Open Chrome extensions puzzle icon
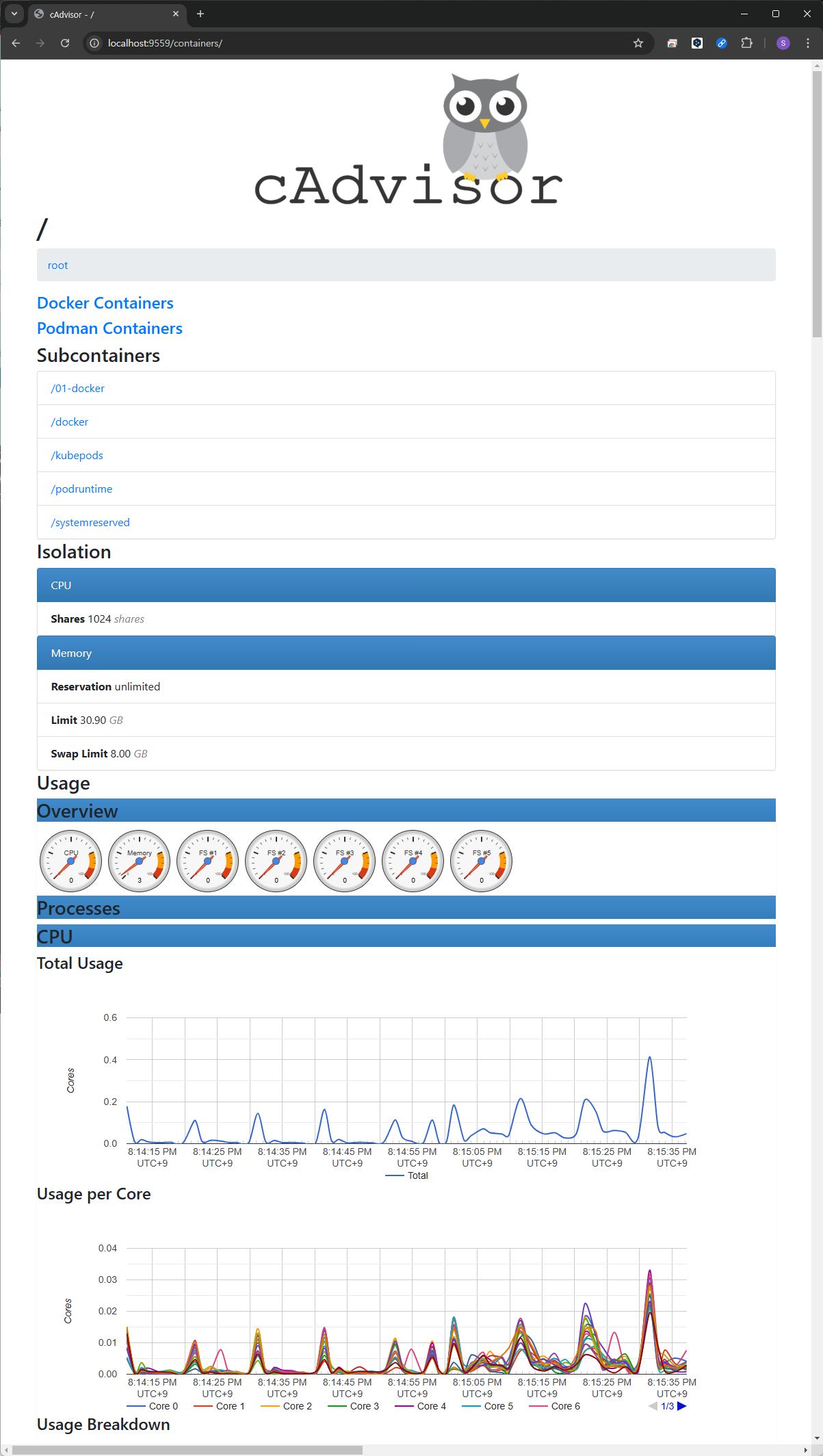 [x=746, y=43]
